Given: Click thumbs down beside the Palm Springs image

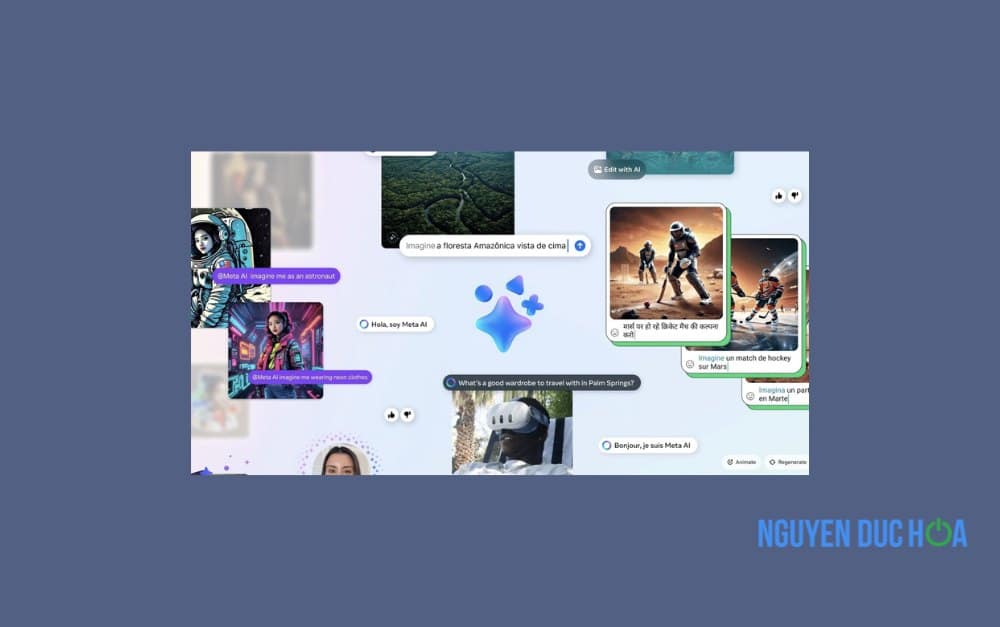Looking at the screenshot, I should pos(408,415).
